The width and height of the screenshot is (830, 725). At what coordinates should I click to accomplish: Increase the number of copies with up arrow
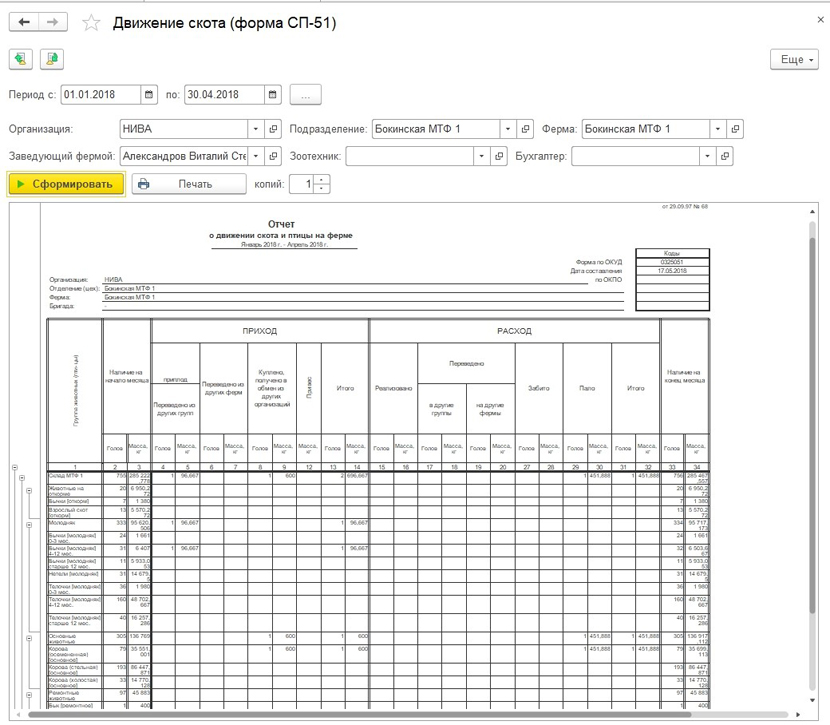coord(321,180)
